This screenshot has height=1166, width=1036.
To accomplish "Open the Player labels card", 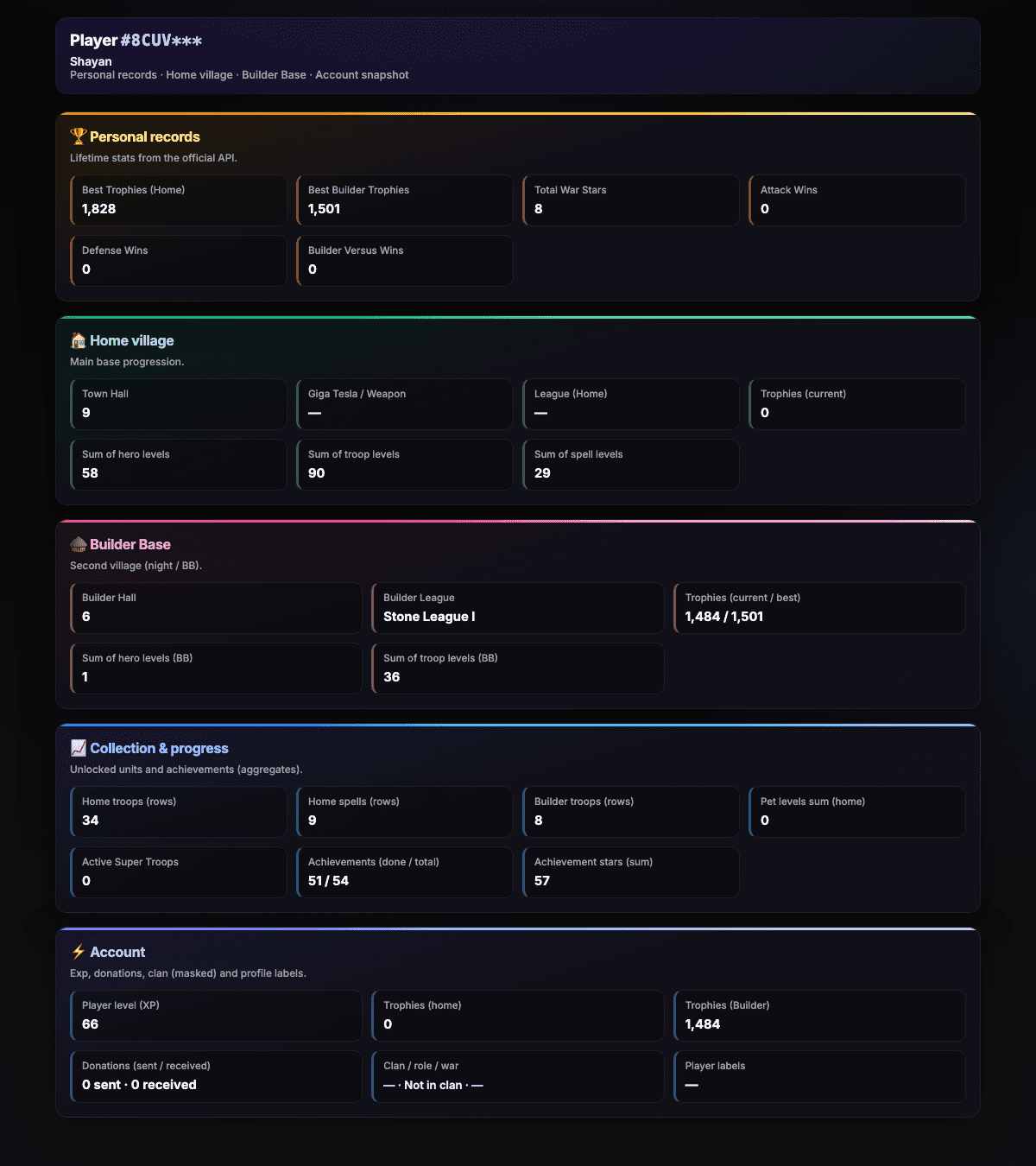I will tap(819, 1076).
